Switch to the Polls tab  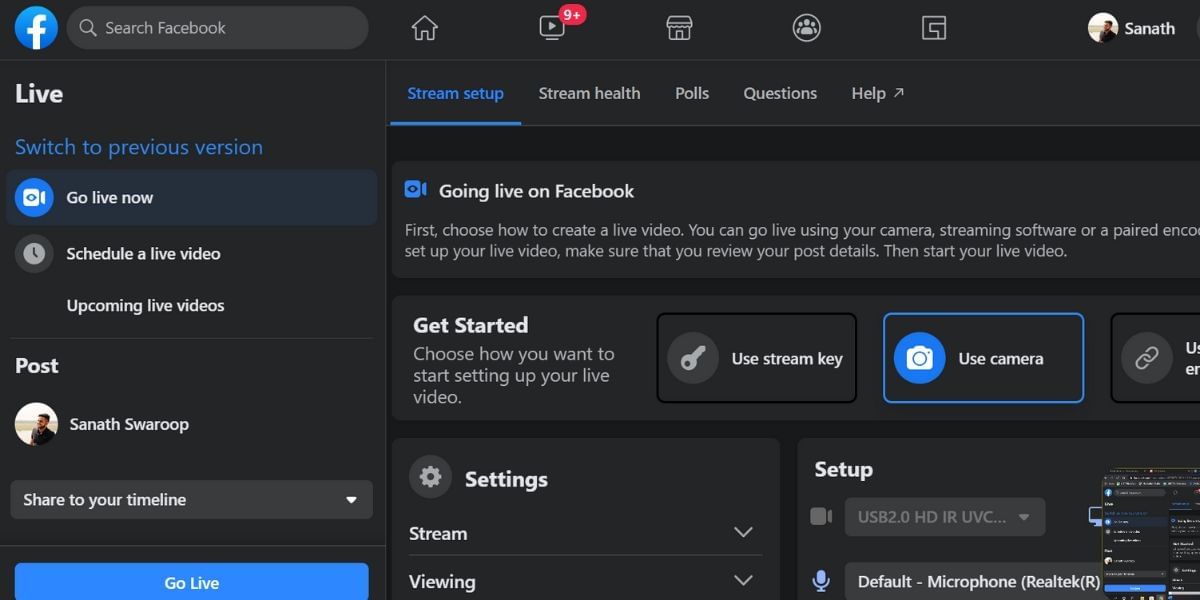point(691,93)
